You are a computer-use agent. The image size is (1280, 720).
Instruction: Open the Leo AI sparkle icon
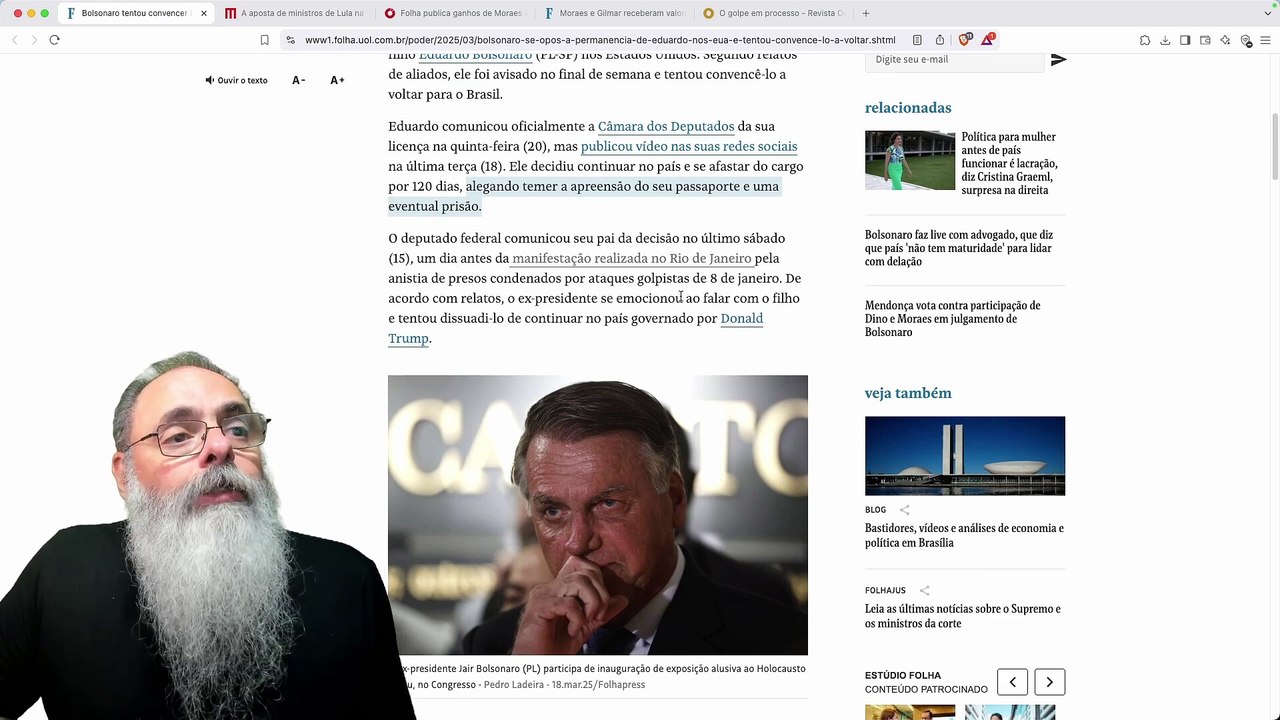point(1225,40)
